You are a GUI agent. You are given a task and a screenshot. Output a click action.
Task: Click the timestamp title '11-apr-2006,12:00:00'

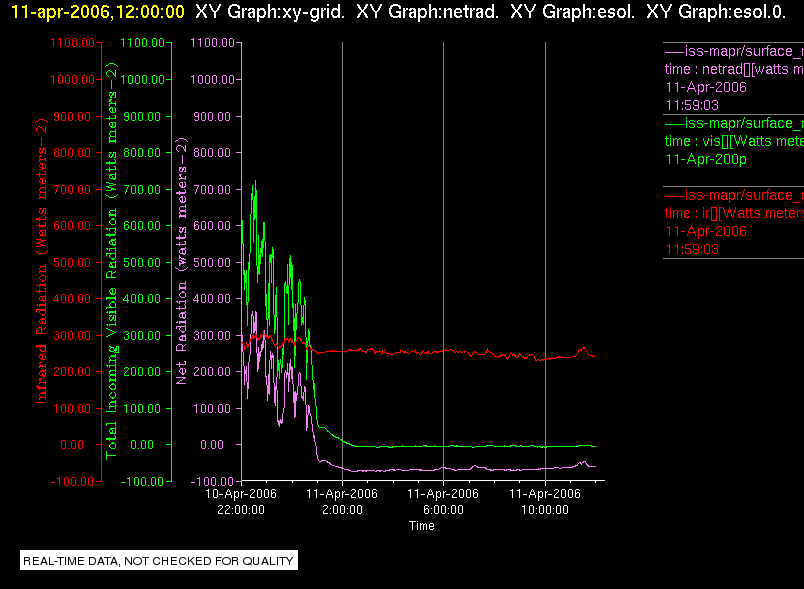(x=97, y=11)
